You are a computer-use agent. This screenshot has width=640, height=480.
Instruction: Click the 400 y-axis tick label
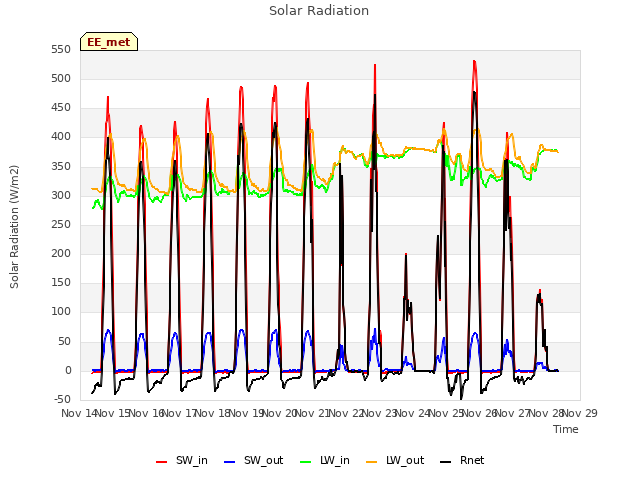pos(61,137)
